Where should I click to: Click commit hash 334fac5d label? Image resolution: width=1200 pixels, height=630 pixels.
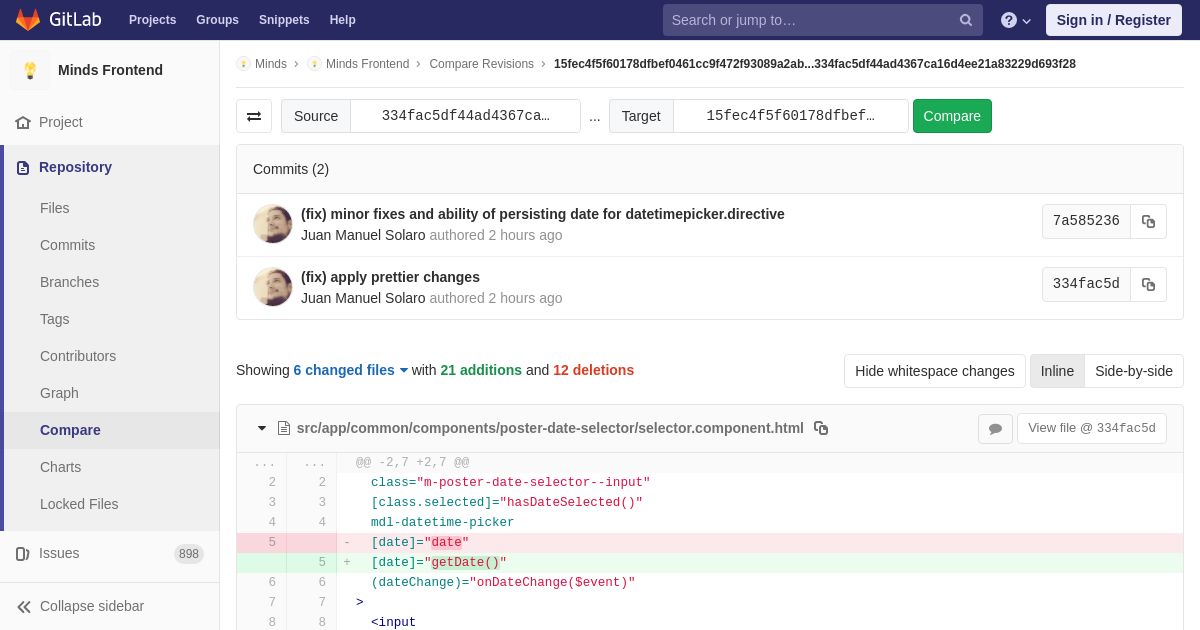coord(1086,284)
